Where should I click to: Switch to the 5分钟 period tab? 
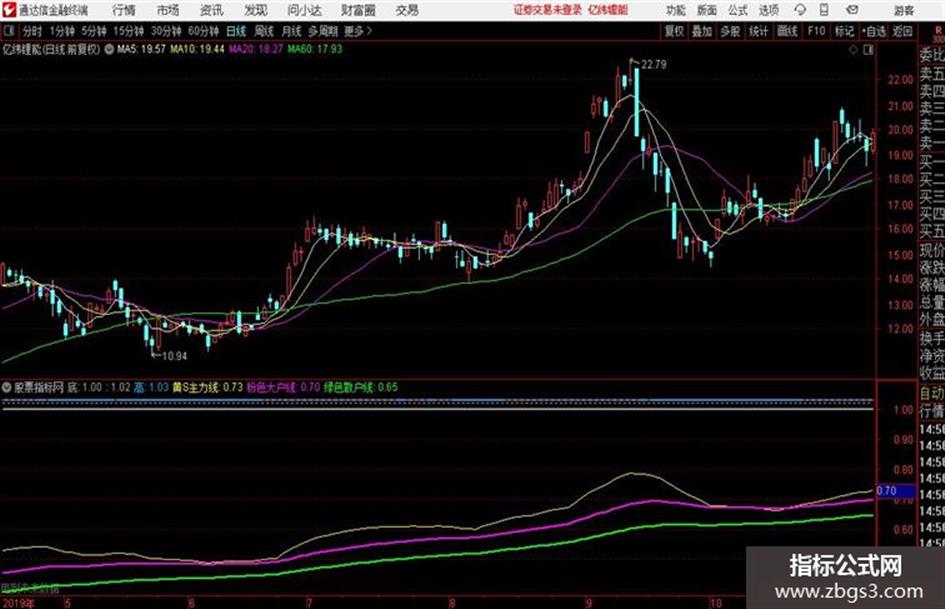pos(94,31)
